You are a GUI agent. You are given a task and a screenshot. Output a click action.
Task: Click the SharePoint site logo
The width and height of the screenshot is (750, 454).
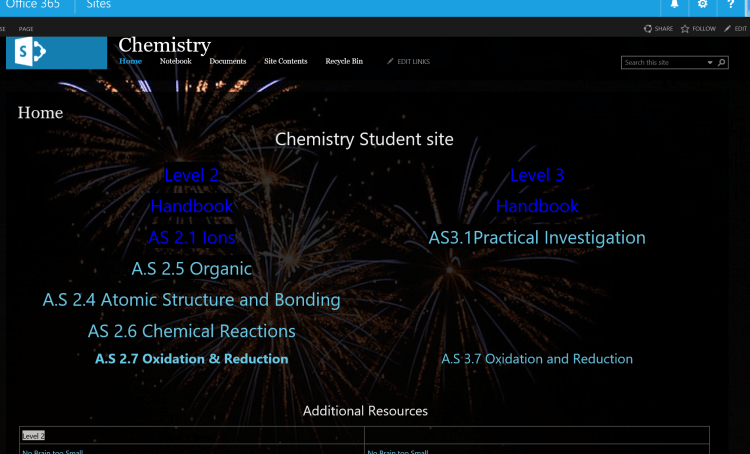[56, 52]
